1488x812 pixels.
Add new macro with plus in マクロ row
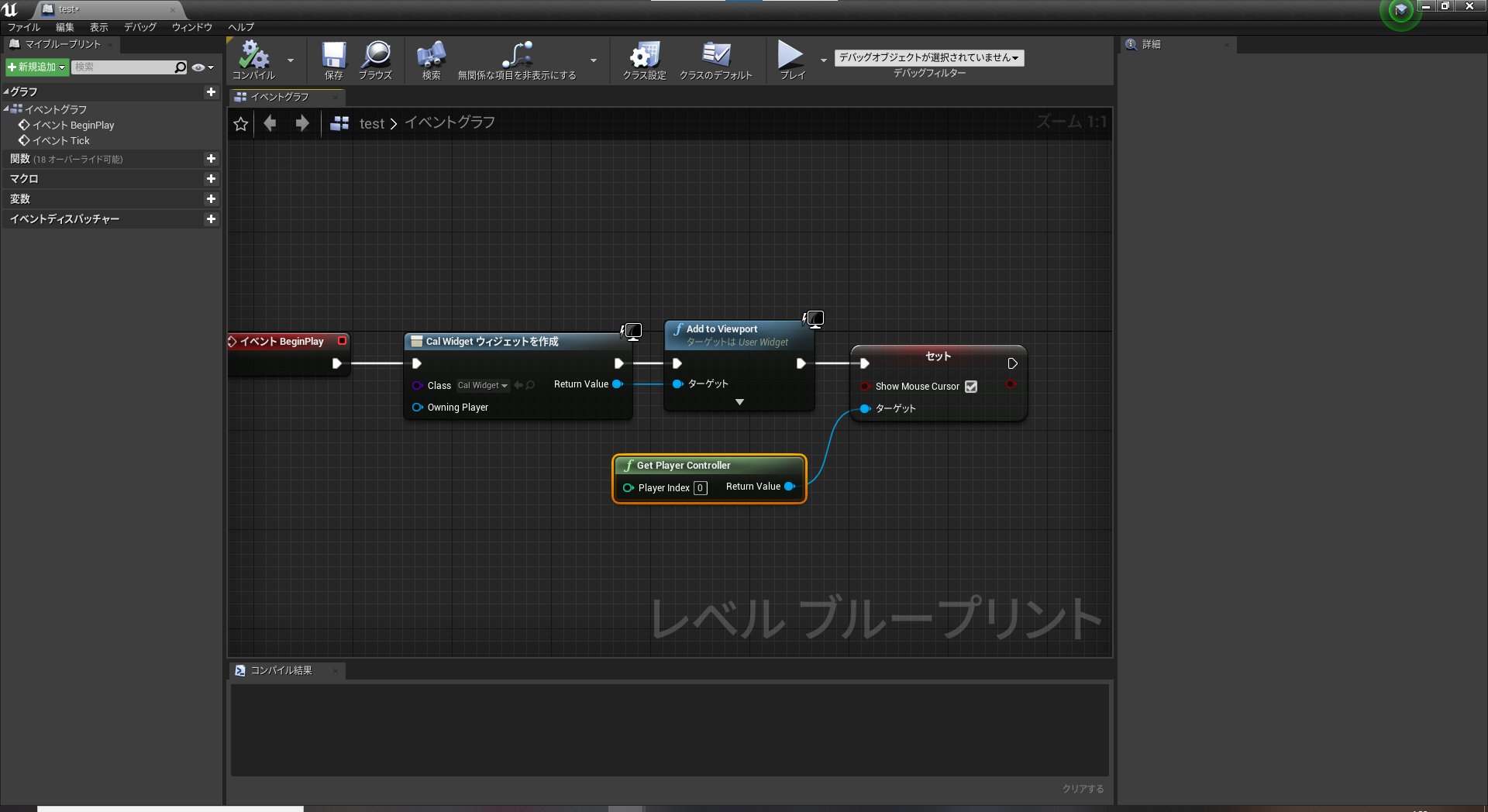[211, 179]
